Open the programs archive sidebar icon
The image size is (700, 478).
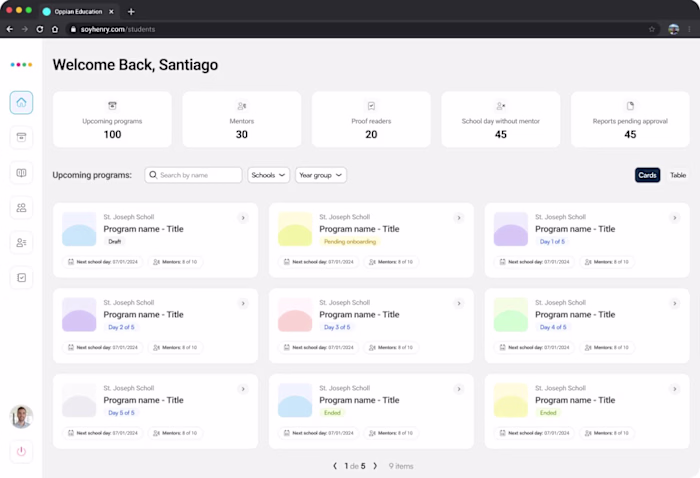click(x=21, y=137)
